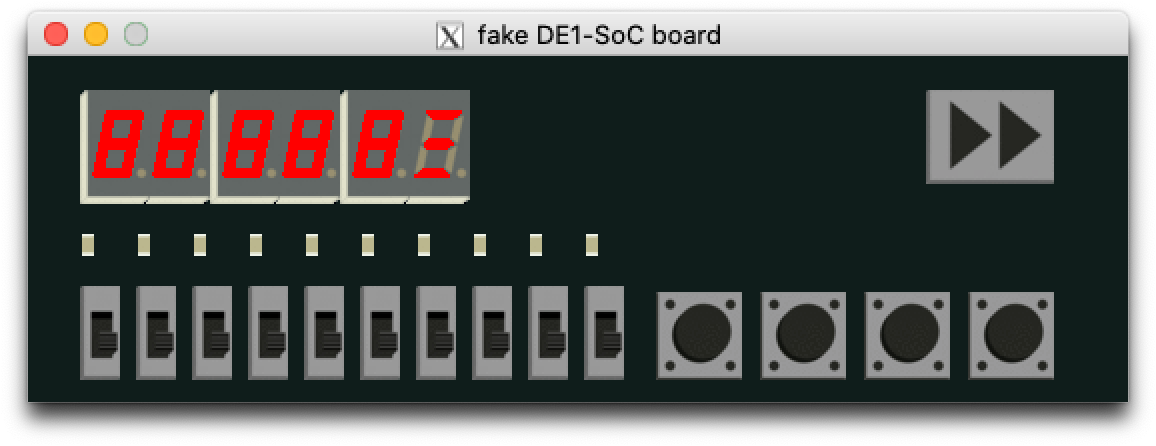Click the first LED indicator above switches
The height and width of the screenshot is (446, 1156).
[x=88, y=244]
